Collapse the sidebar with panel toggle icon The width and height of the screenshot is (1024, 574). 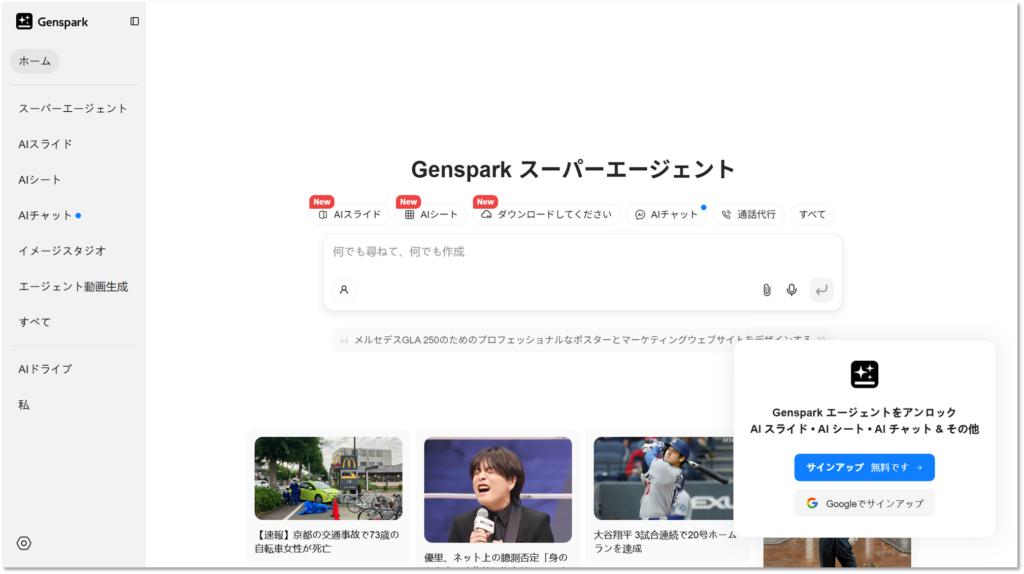pos(135,22)
